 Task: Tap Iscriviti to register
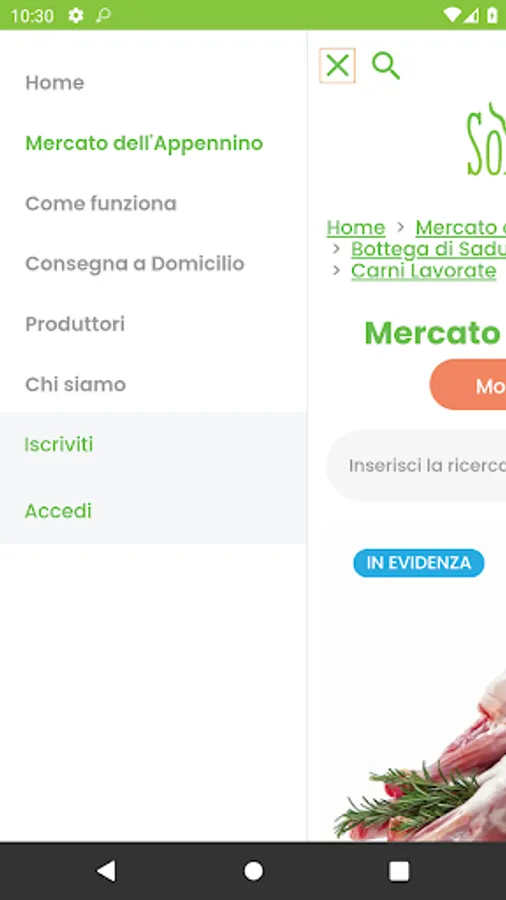tap(59, 444)
